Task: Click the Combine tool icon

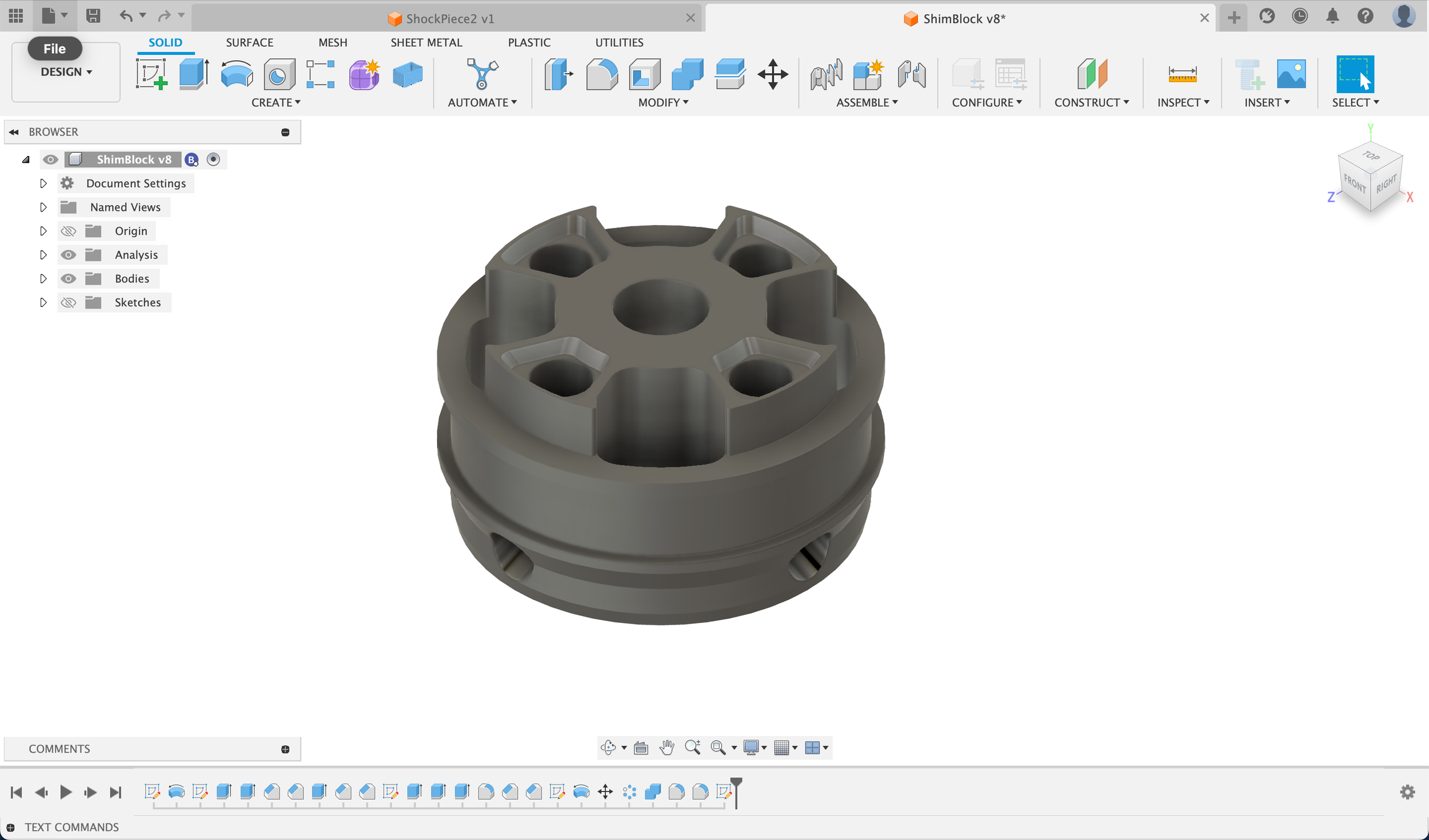Action: [x=687, y=74]
